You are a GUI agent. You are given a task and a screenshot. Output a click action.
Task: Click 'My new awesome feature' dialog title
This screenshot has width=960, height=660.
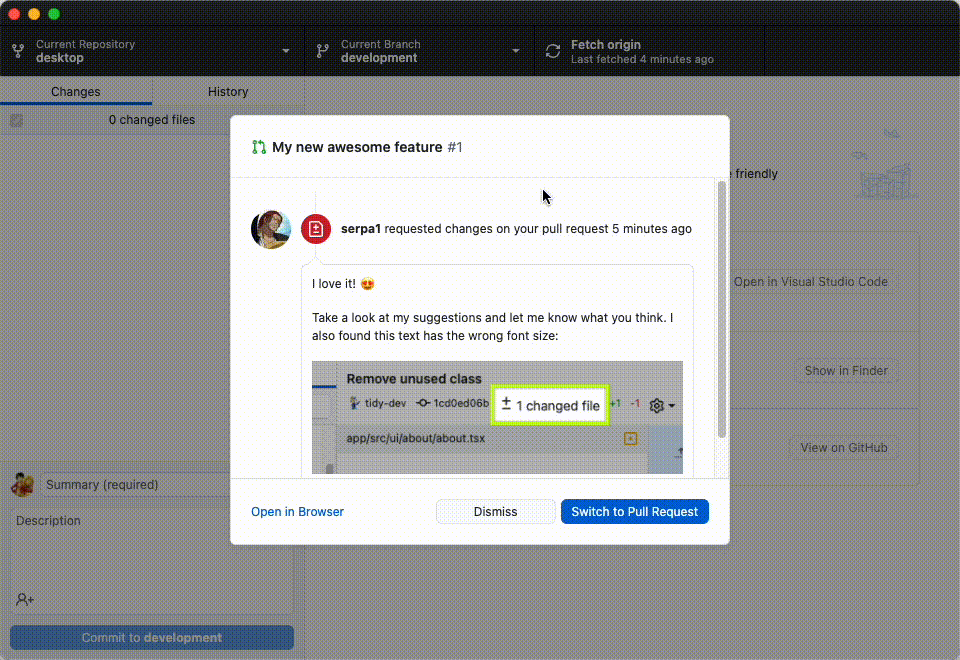[x=357, y=147]
